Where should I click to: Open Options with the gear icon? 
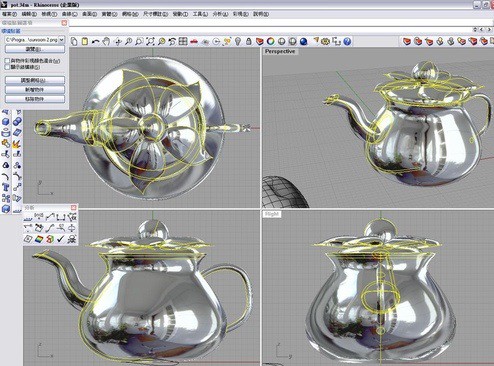(x=326, y=41)
